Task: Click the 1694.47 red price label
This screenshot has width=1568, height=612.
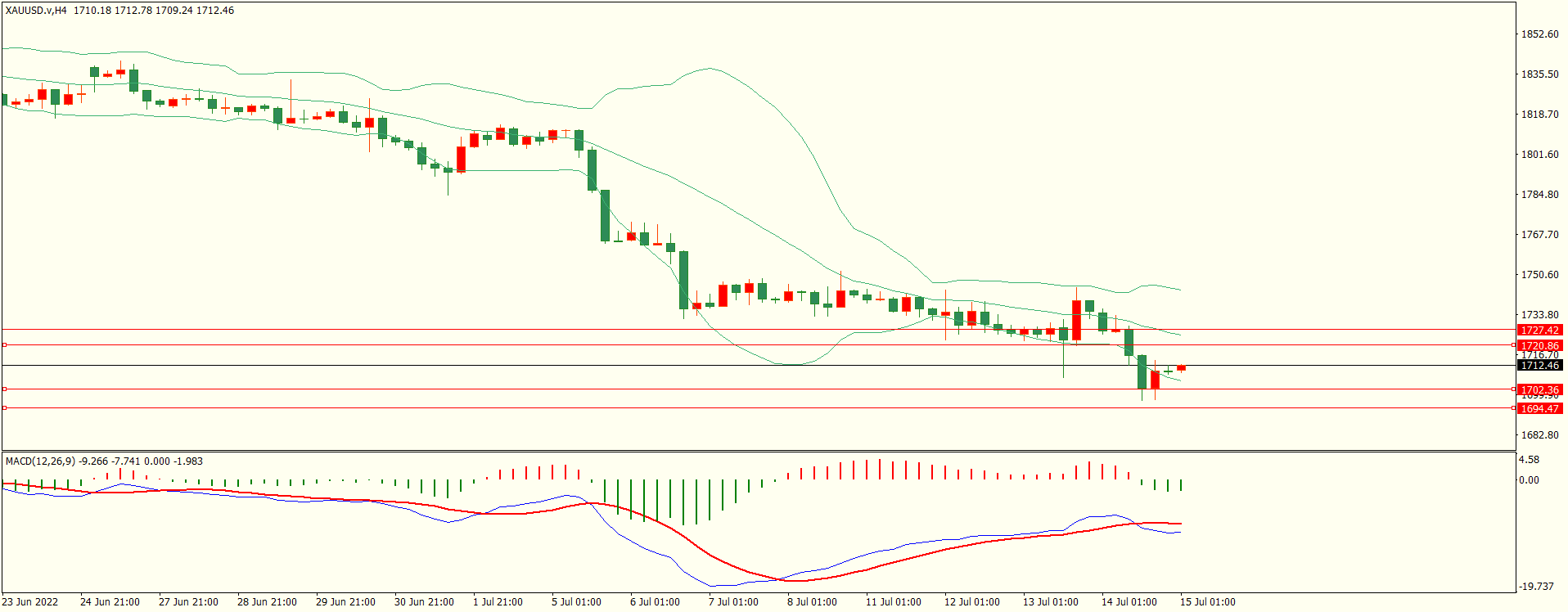Action: 1539,408
